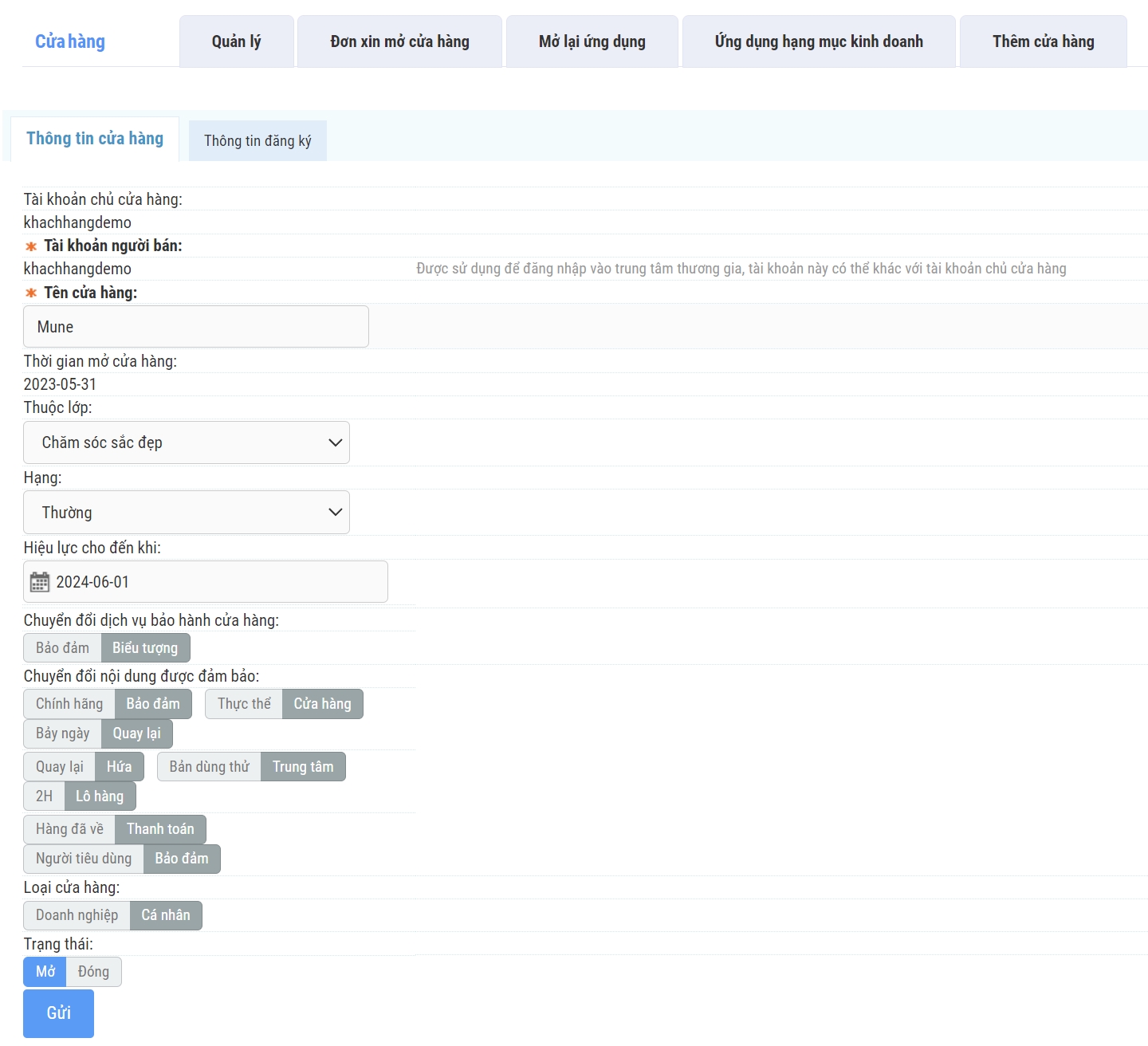Switch to the Thông tin đăng ký tab

click(x=258, y=141)
